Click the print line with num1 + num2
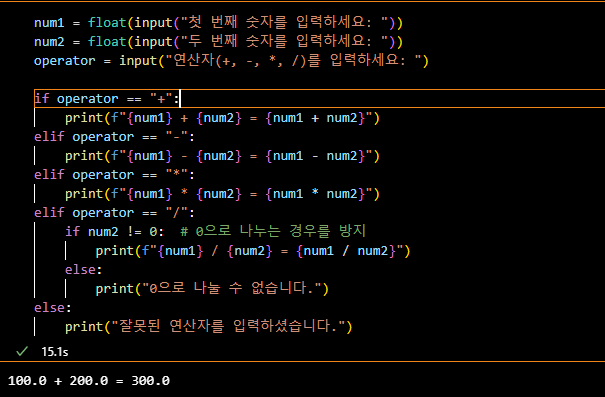This screenshot has width=605, height=397. tap(222, 118)
